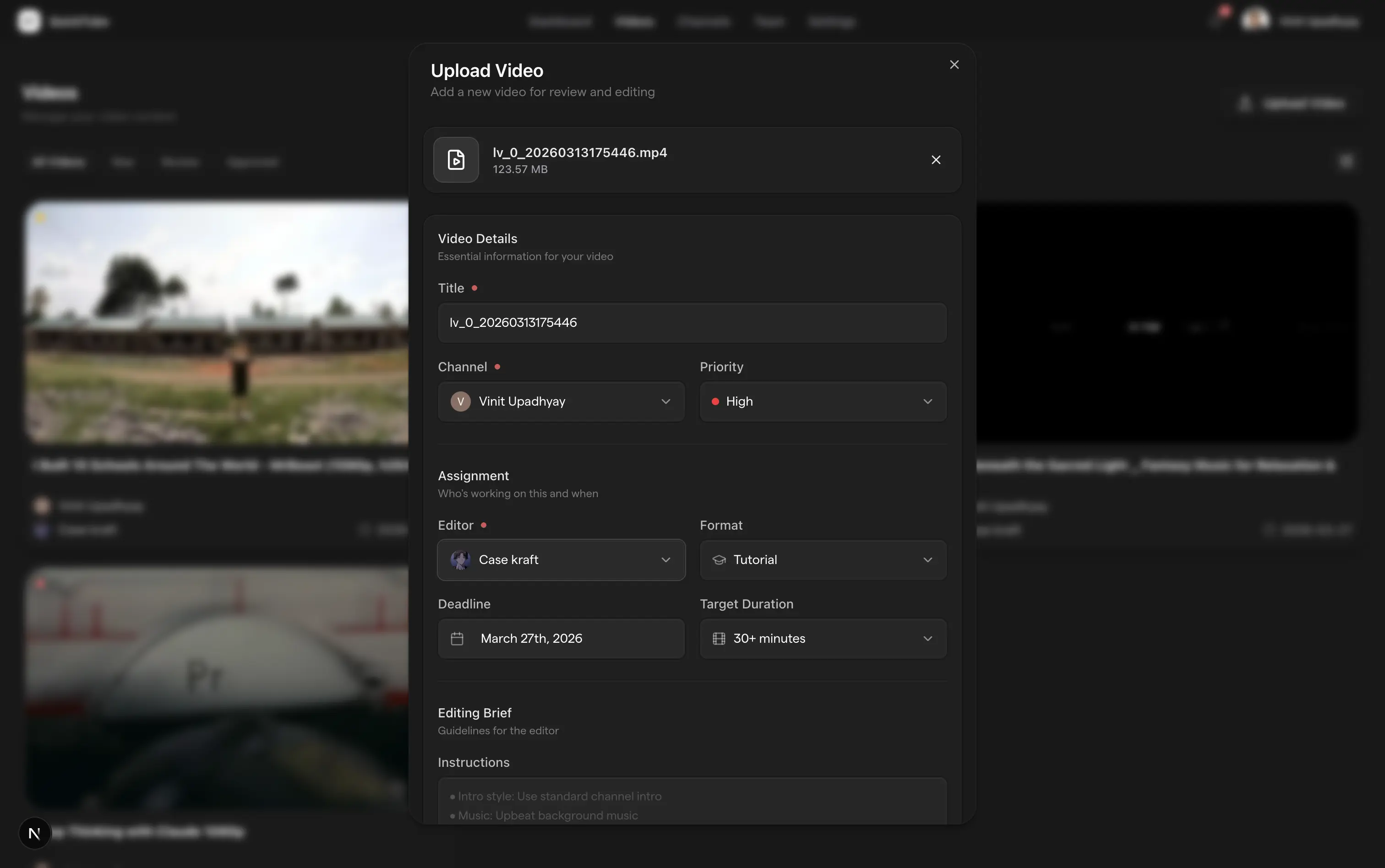
Task: Open the Settings menu item in the navbar
Action: point(831,21)
